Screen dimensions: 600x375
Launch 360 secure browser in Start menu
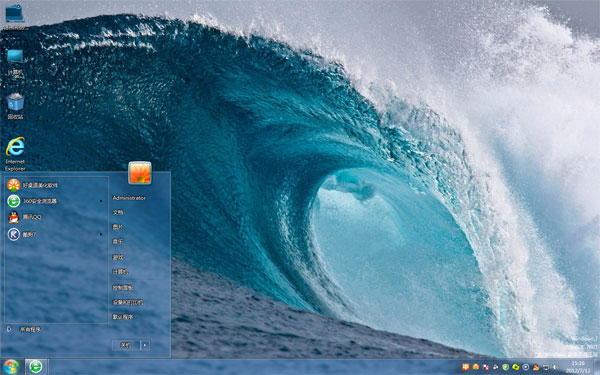32,201
